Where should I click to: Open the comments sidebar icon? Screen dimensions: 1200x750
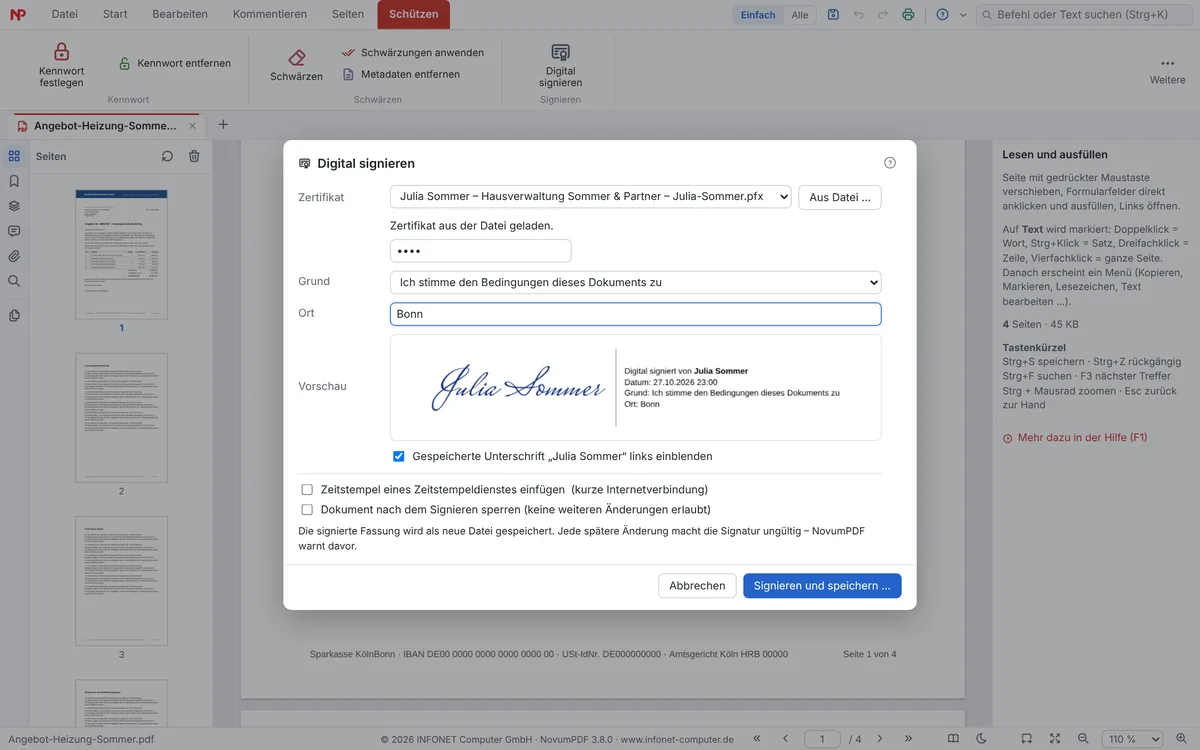coord(14,231)
